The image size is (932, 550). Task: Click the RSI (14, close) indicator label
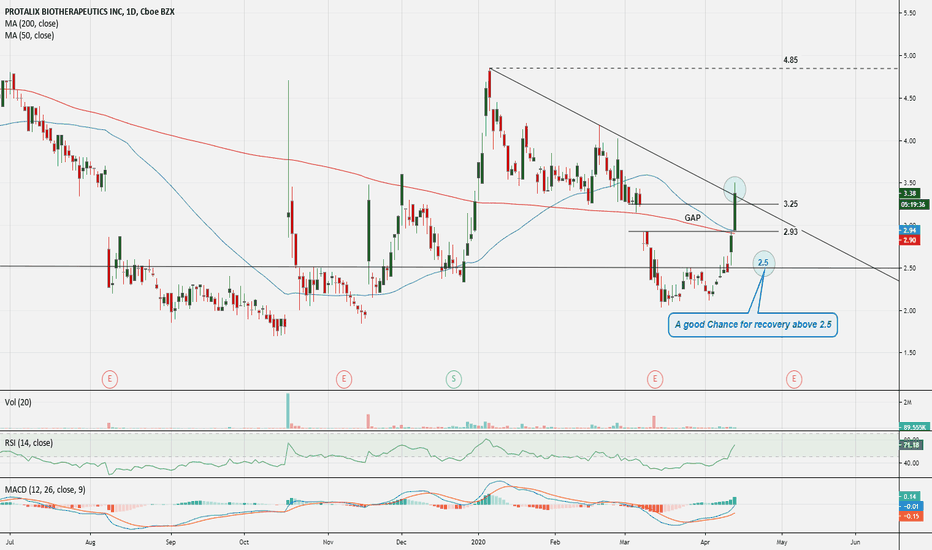click(x=29, y=443)
